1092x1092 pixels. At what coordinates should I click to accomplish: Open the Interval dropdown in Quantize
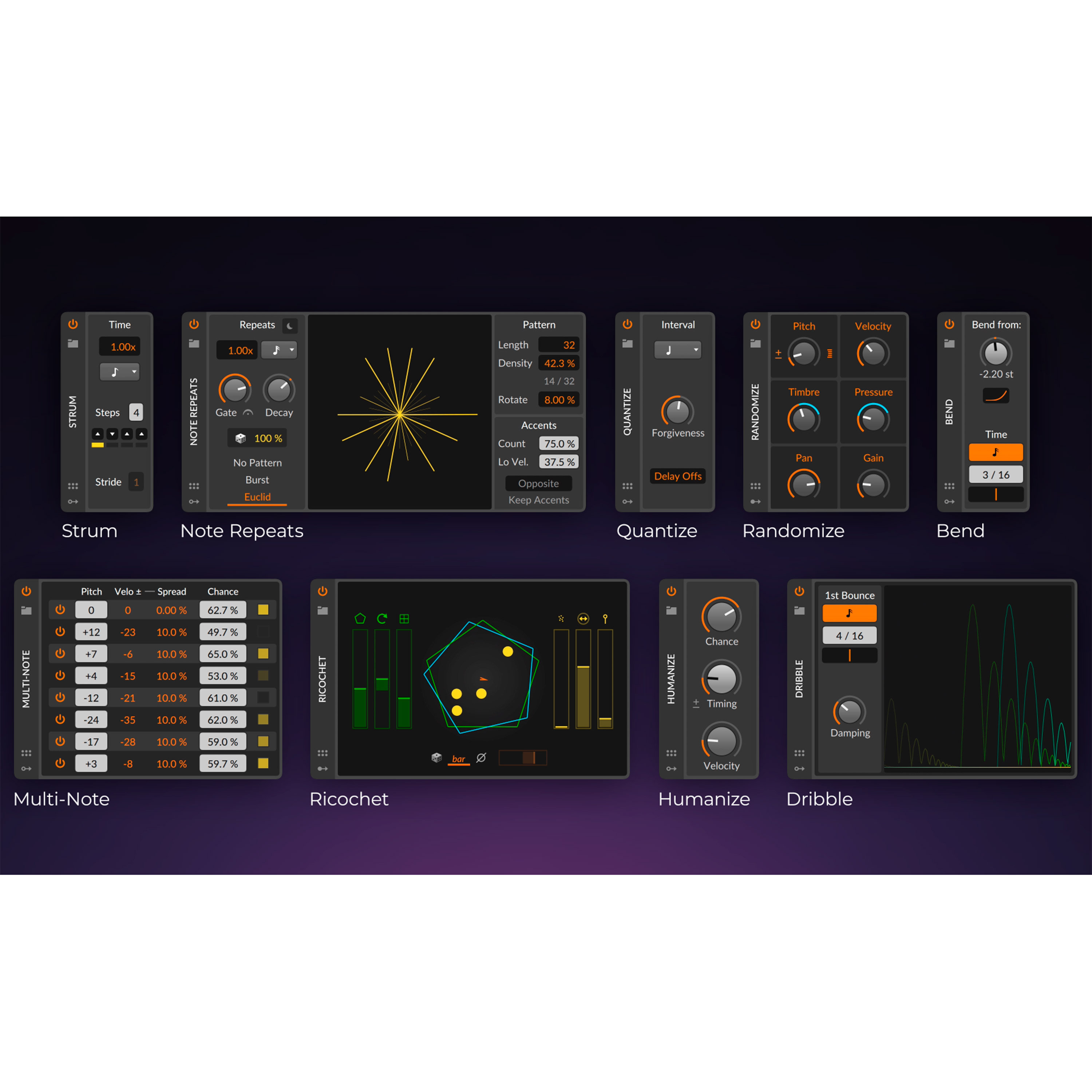pos(678,350)
